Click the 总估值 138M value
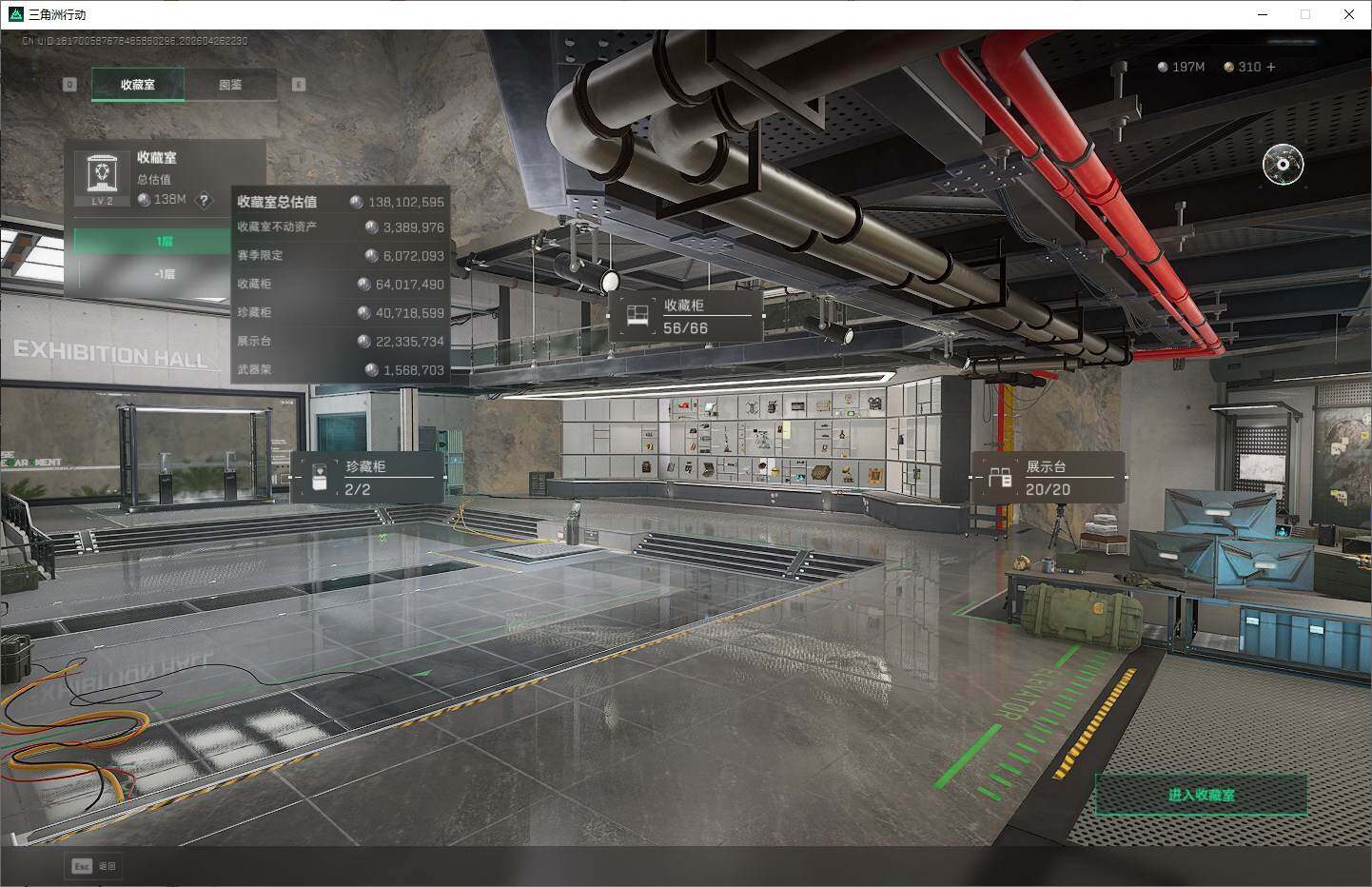 point(169,200)
